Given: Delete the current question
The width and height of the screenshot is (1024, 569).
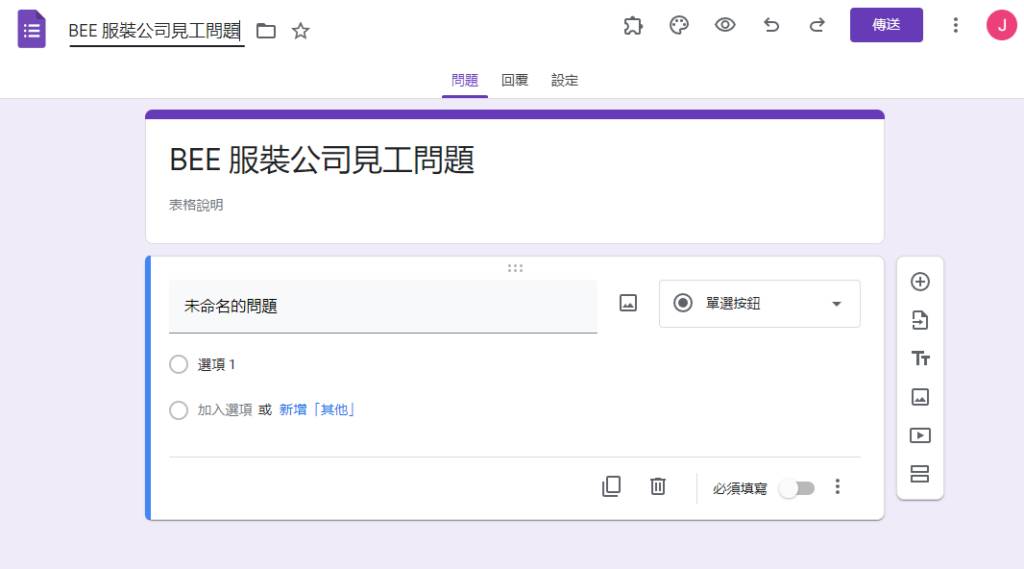Looking at the screenshot, I should [x=658, y=486].
